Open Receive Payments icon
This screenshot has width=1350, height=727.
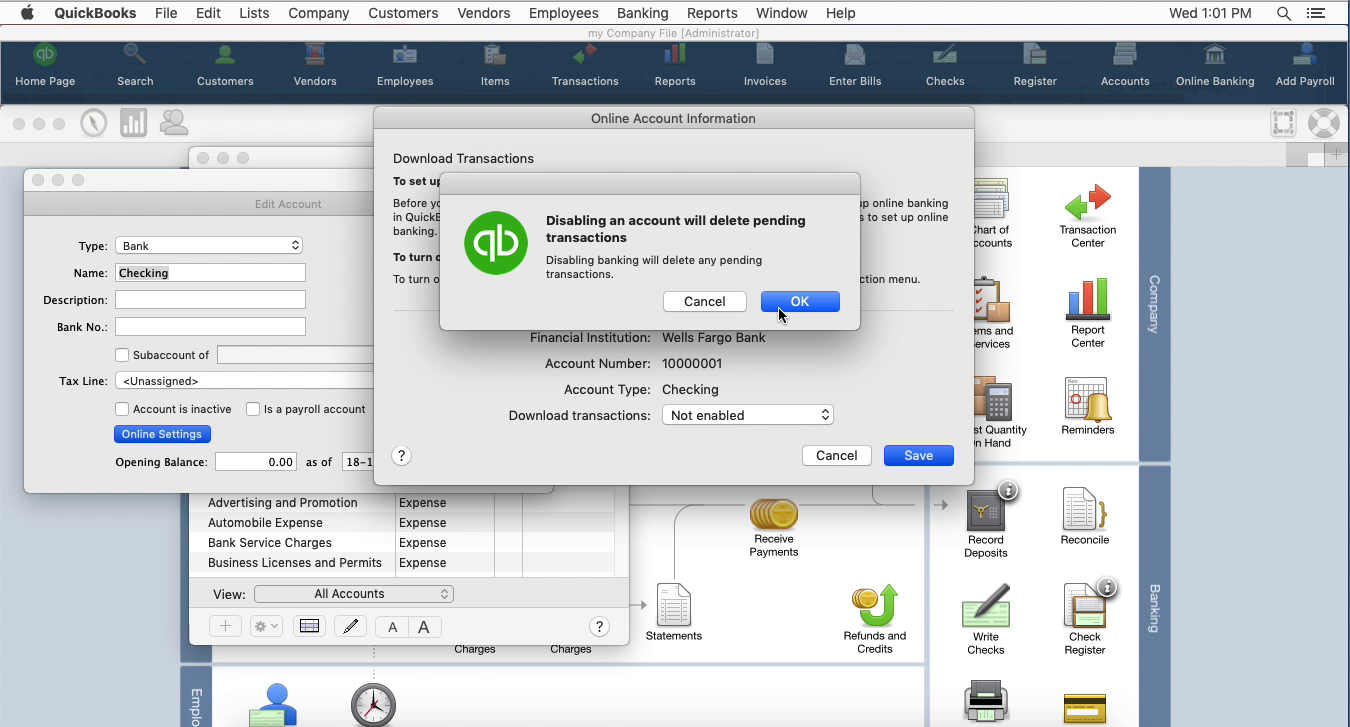[x=774, y=528]
